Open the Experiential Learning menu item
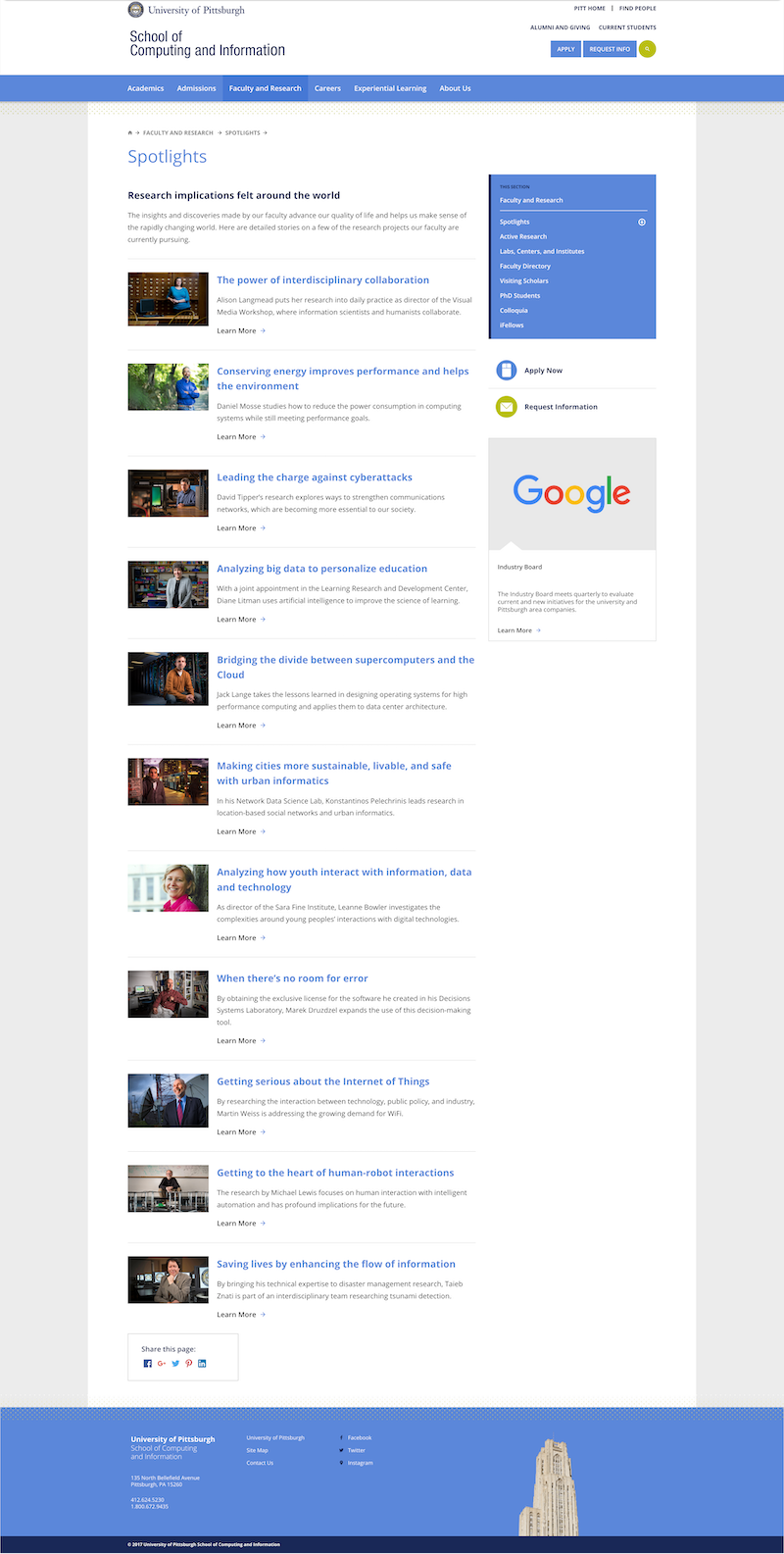The height and width of the screenshot is (1554, 784). 390,88
